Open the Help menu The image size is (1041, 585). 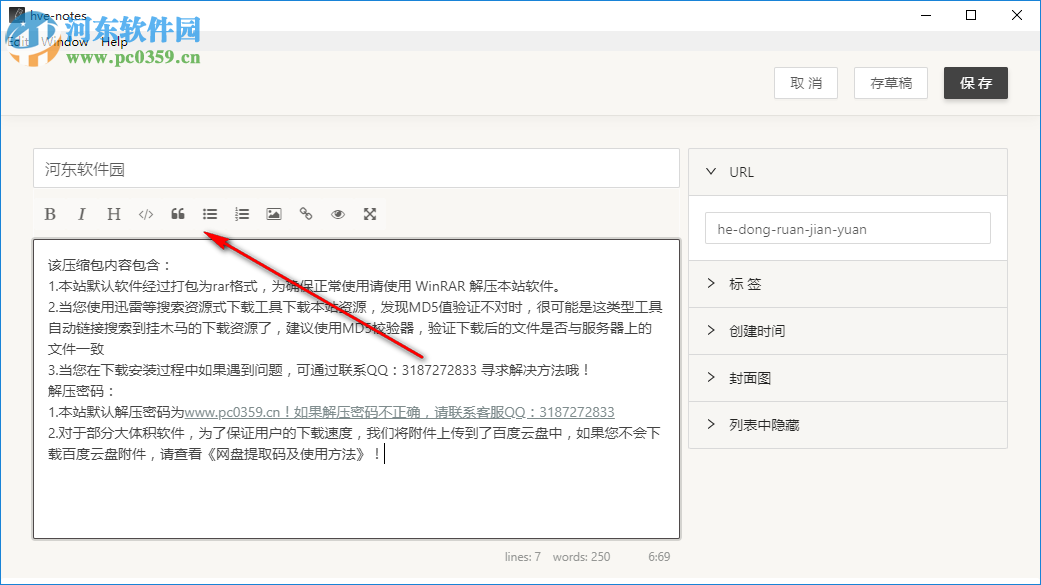[x=114, y=42]
